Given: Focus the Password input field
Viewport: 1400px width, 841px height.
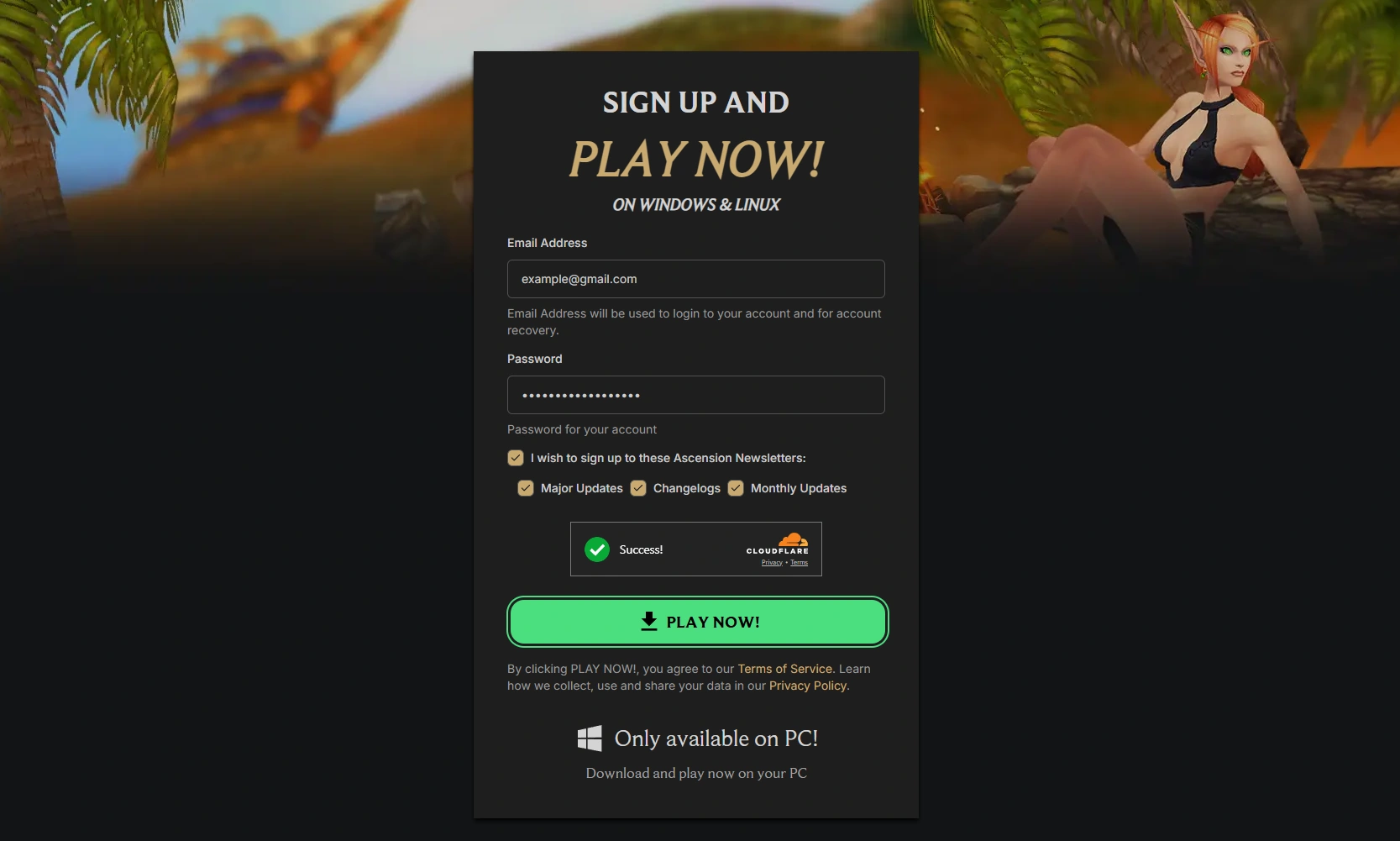Looking at the screenshot, I should coord(696,395).
